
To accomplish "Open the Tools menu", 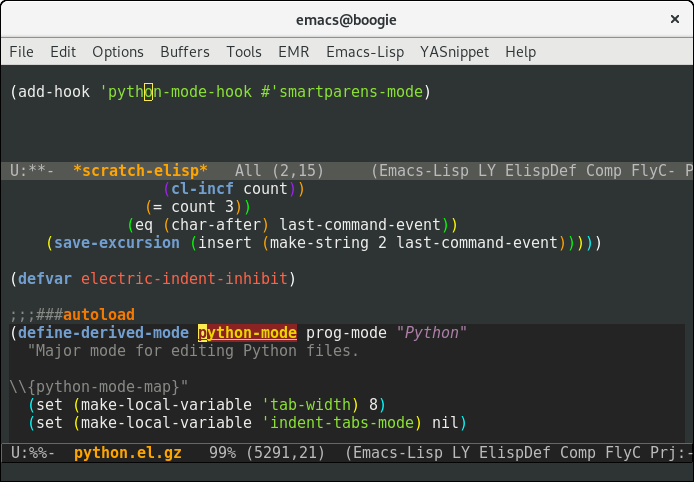I will point(244,52).
